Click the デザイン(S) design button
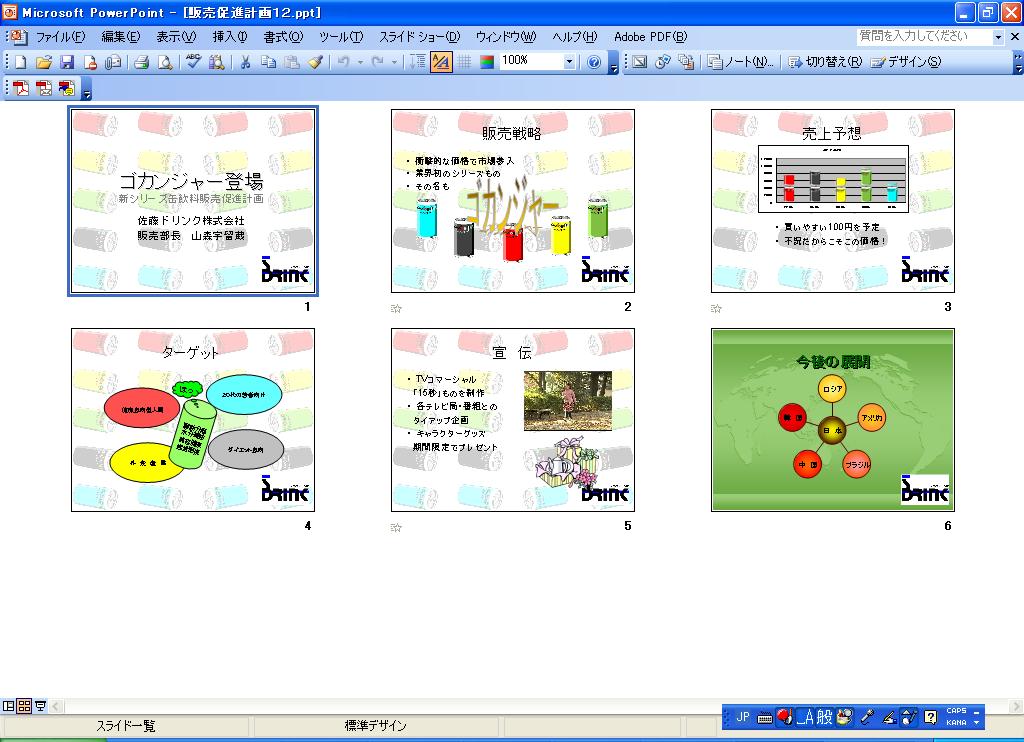Viewport: 1024px width, 742px height. coord(906,62)
